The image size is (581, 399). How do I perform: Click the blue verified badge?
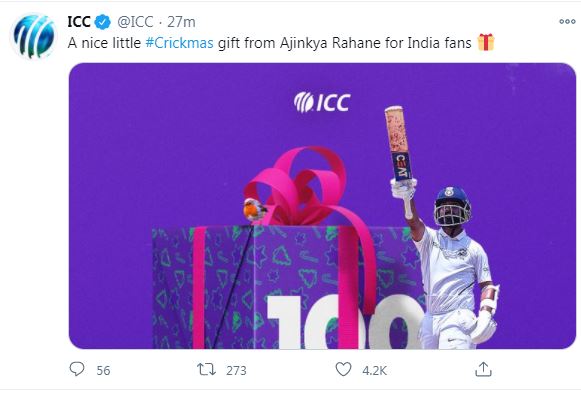[x=103, y=22]
